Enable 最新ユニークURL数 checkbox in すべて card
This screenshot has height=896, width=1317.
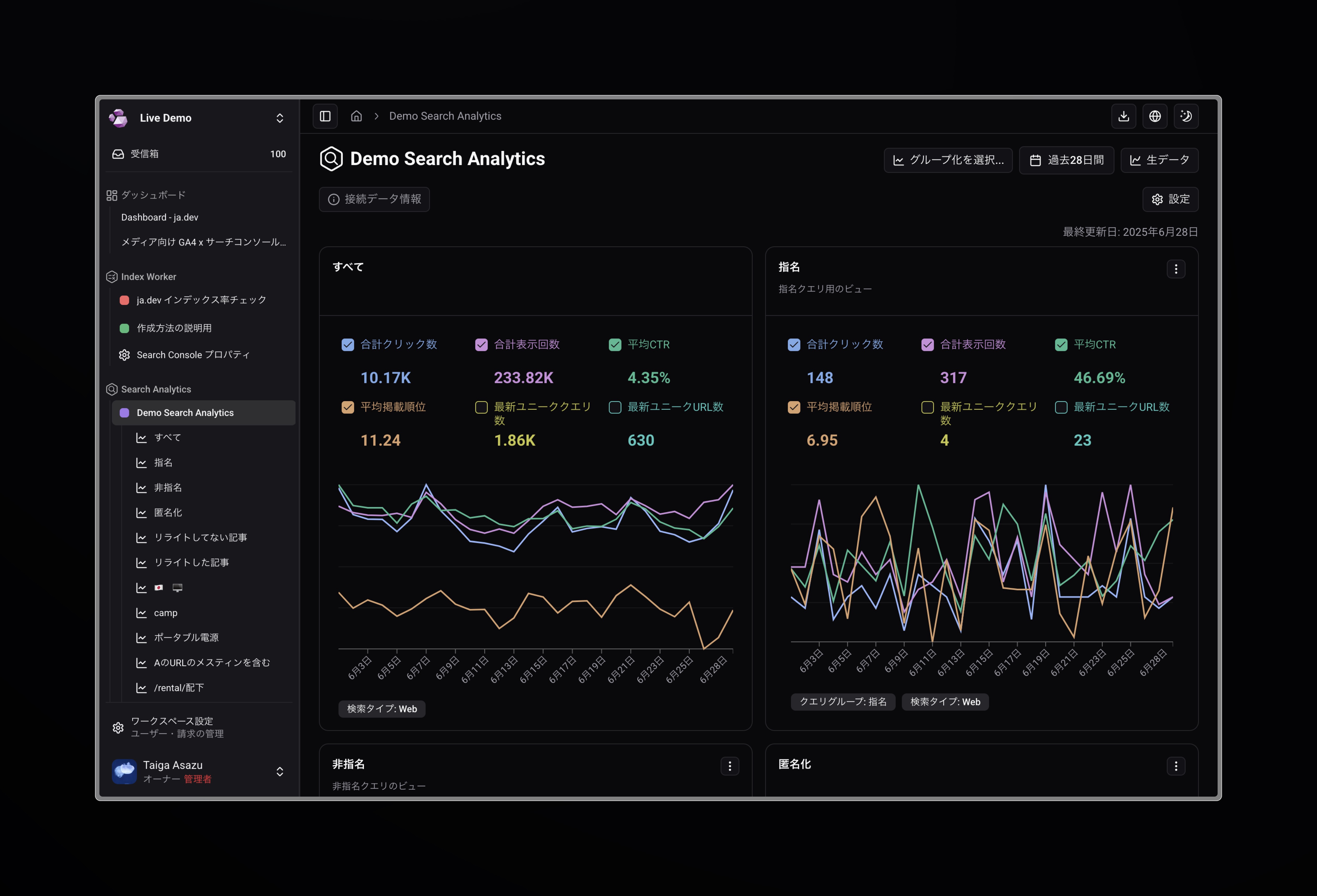pos(615,407)
